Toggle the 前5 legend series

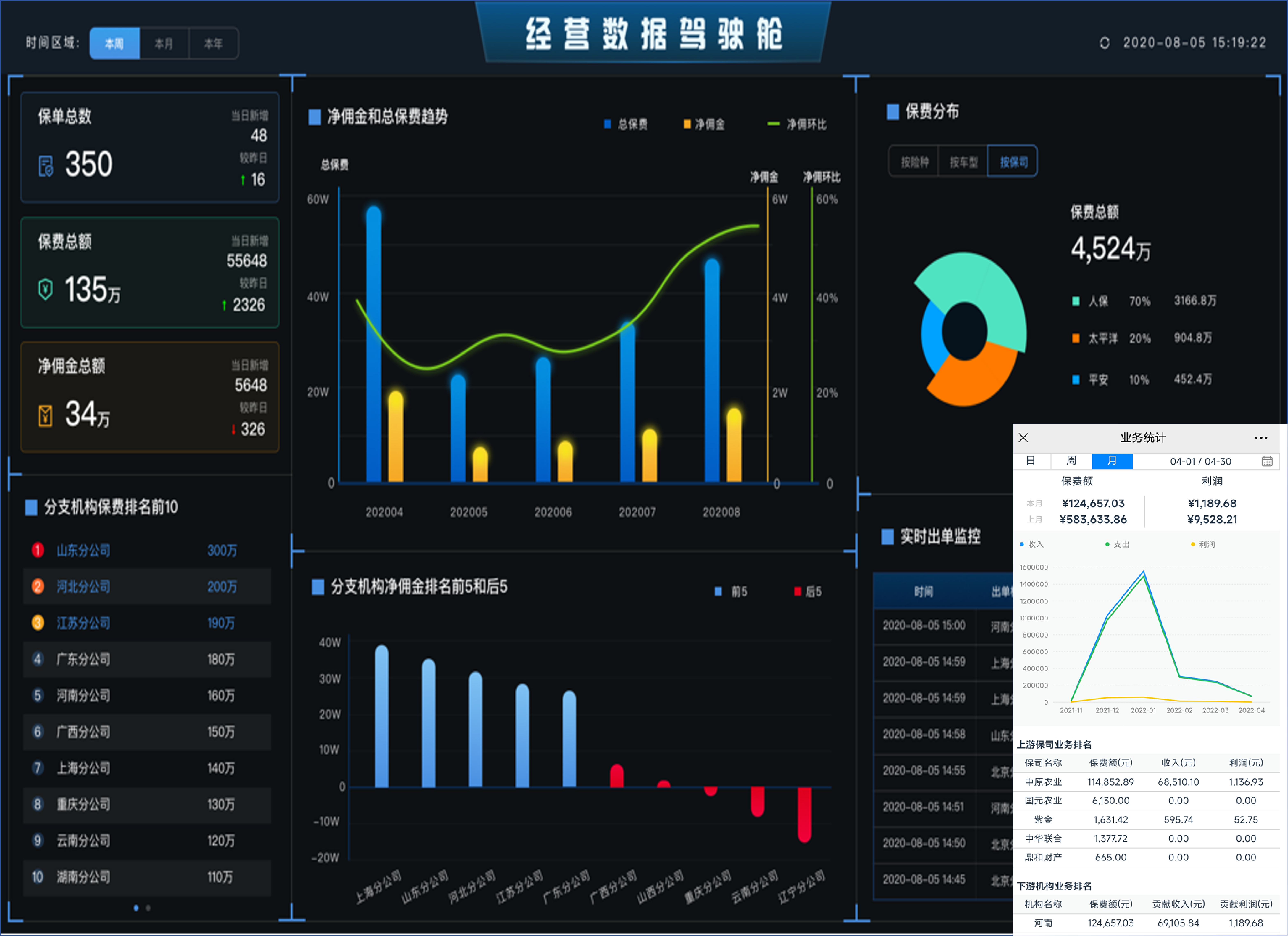click(x=730, y=591)
